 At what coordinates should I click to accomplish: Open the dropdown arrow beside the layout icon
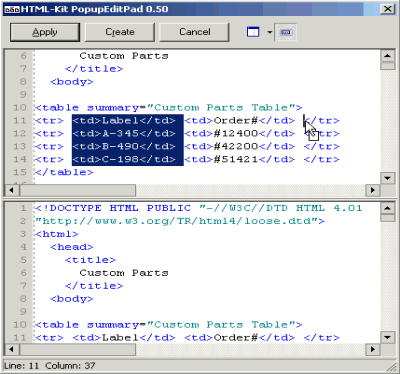click(x=269, y=32)
